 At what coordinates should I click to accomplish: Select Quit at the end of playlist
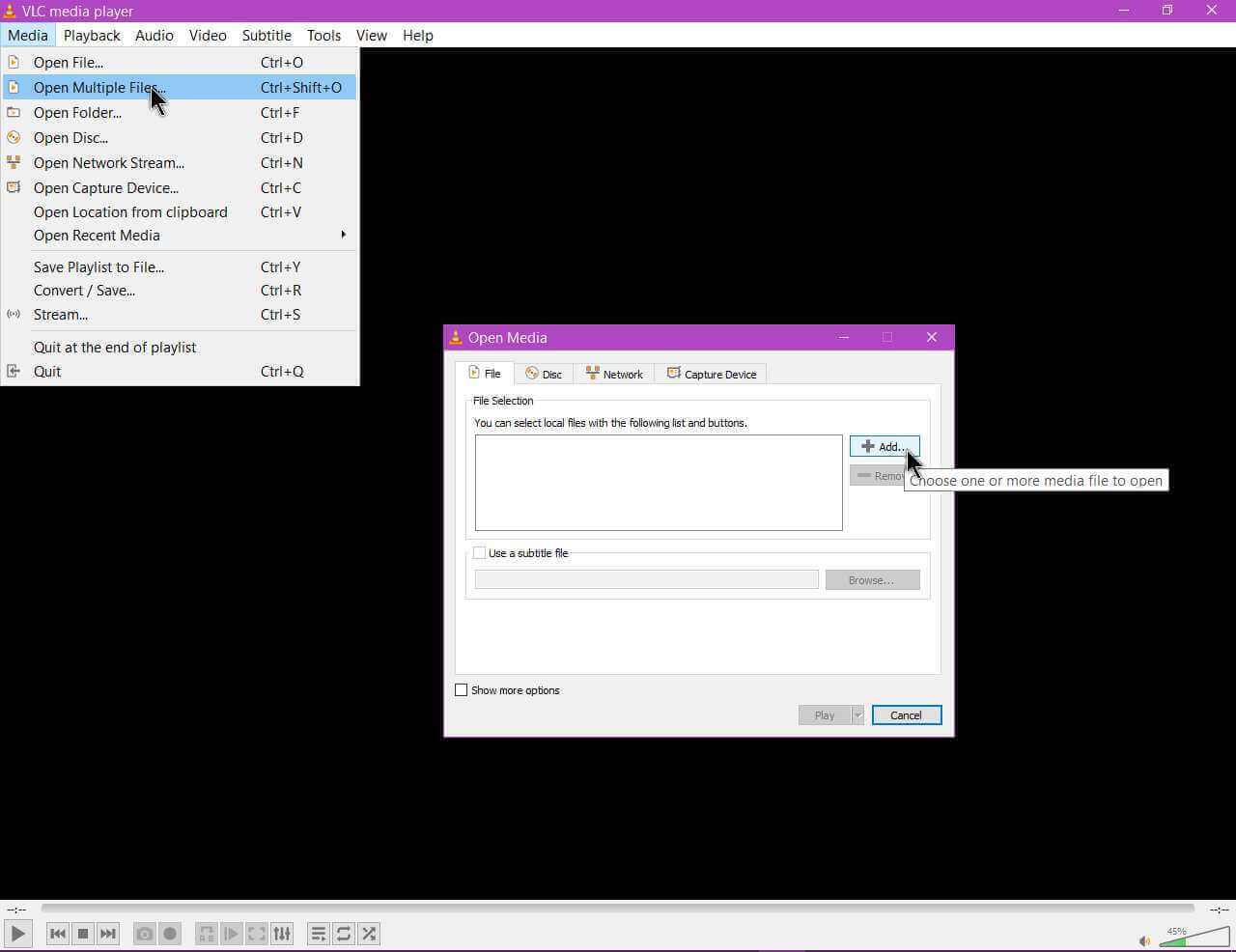tap(180, 347)
